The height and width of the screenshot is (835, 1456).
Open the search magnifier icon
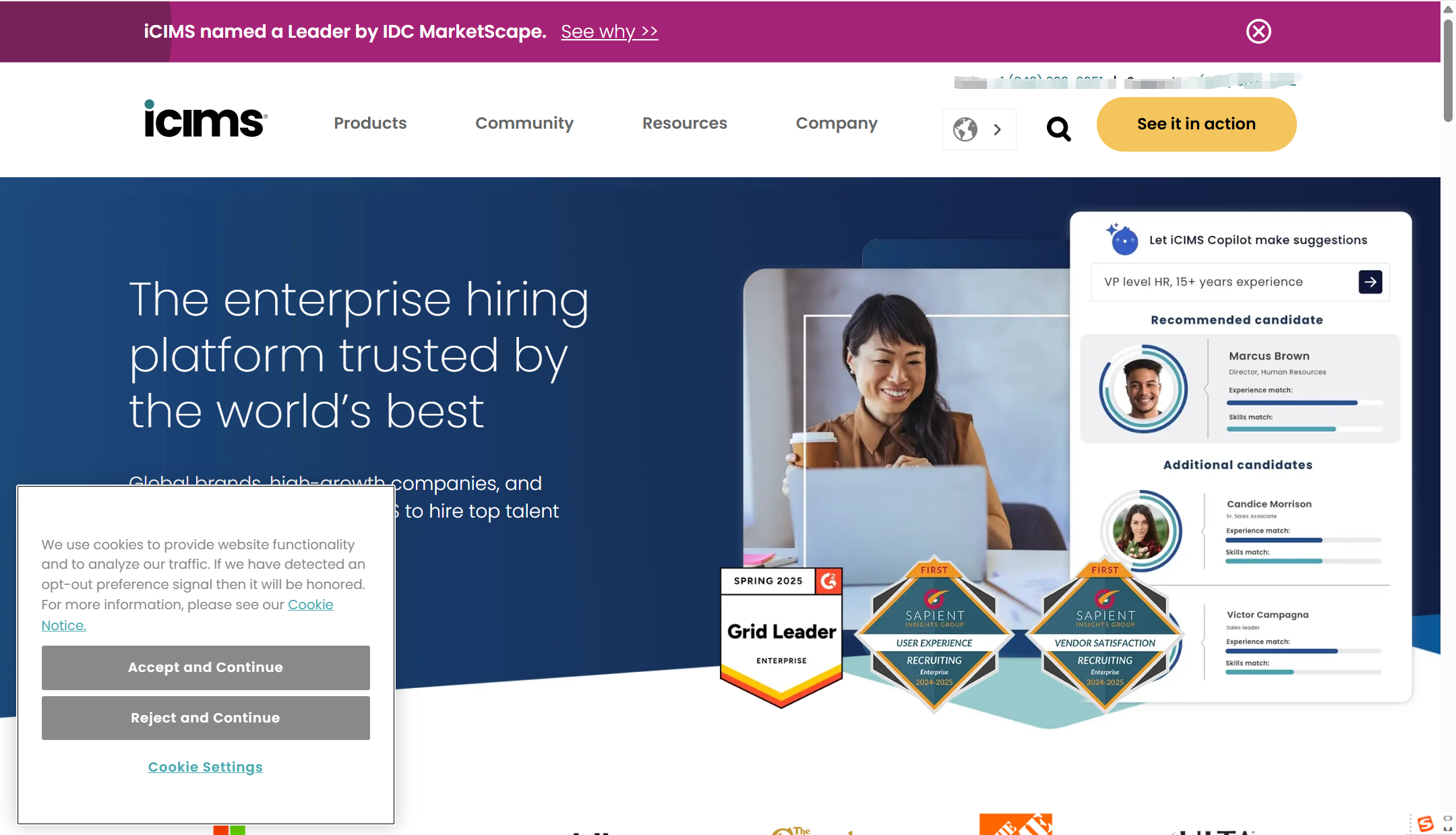point(1058,128)
